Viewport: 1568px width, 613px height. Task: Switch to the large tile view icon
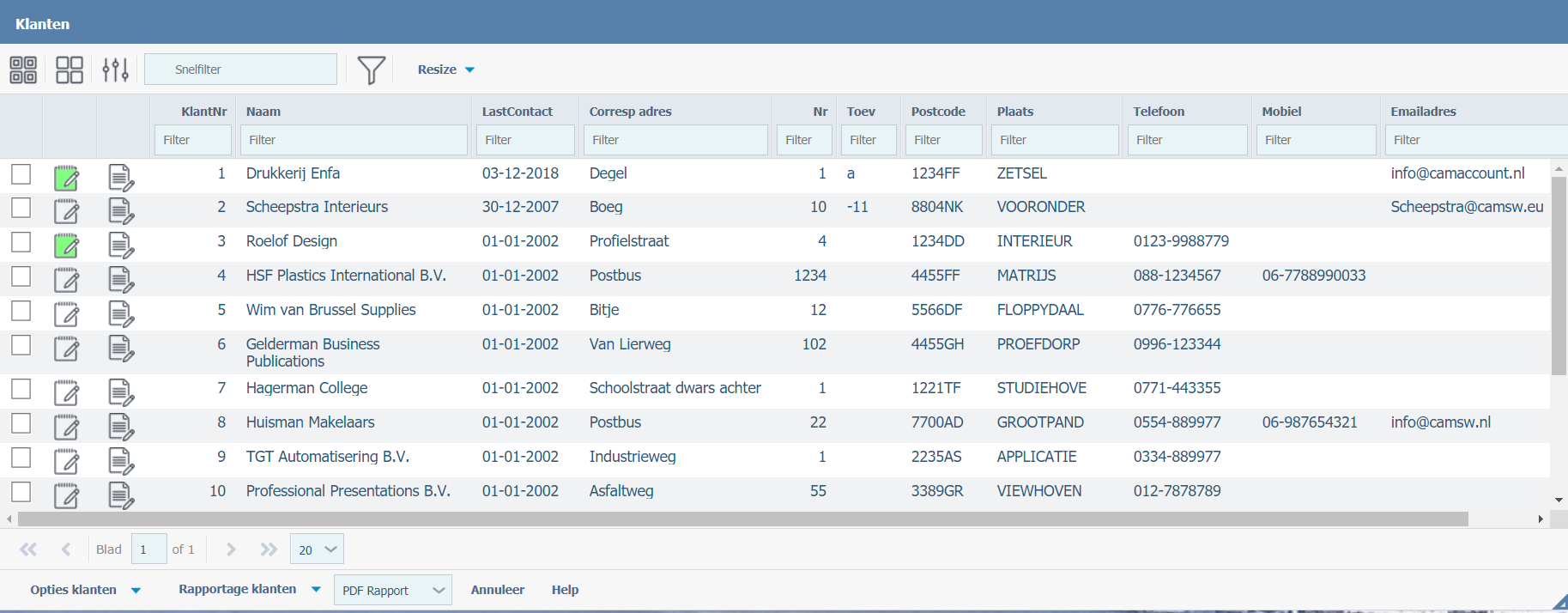pos(70,70)
